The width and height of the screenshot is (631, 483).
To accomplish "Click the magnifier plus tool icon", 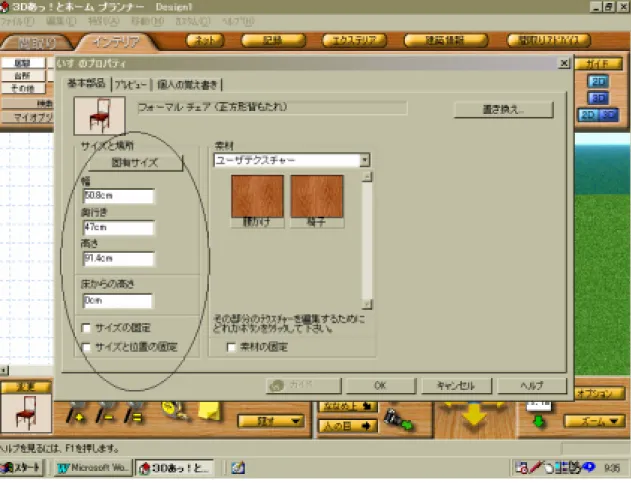I will pyautogui.click(x=76, y=413).
